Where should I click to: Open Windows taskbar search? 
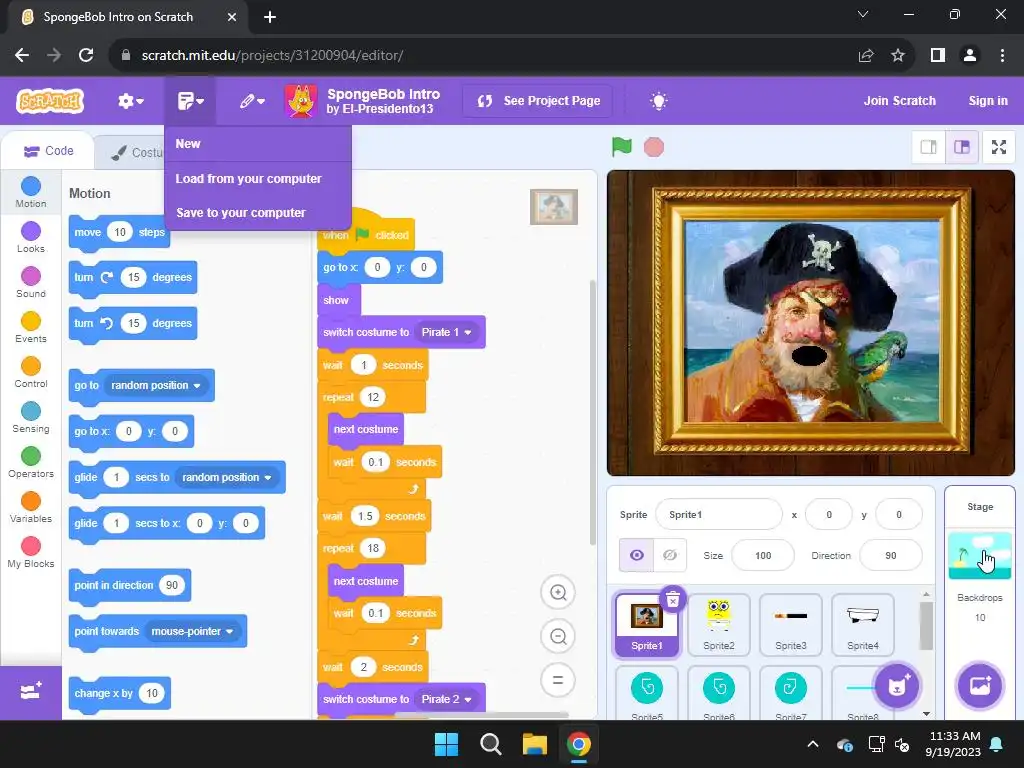(490, 744)
